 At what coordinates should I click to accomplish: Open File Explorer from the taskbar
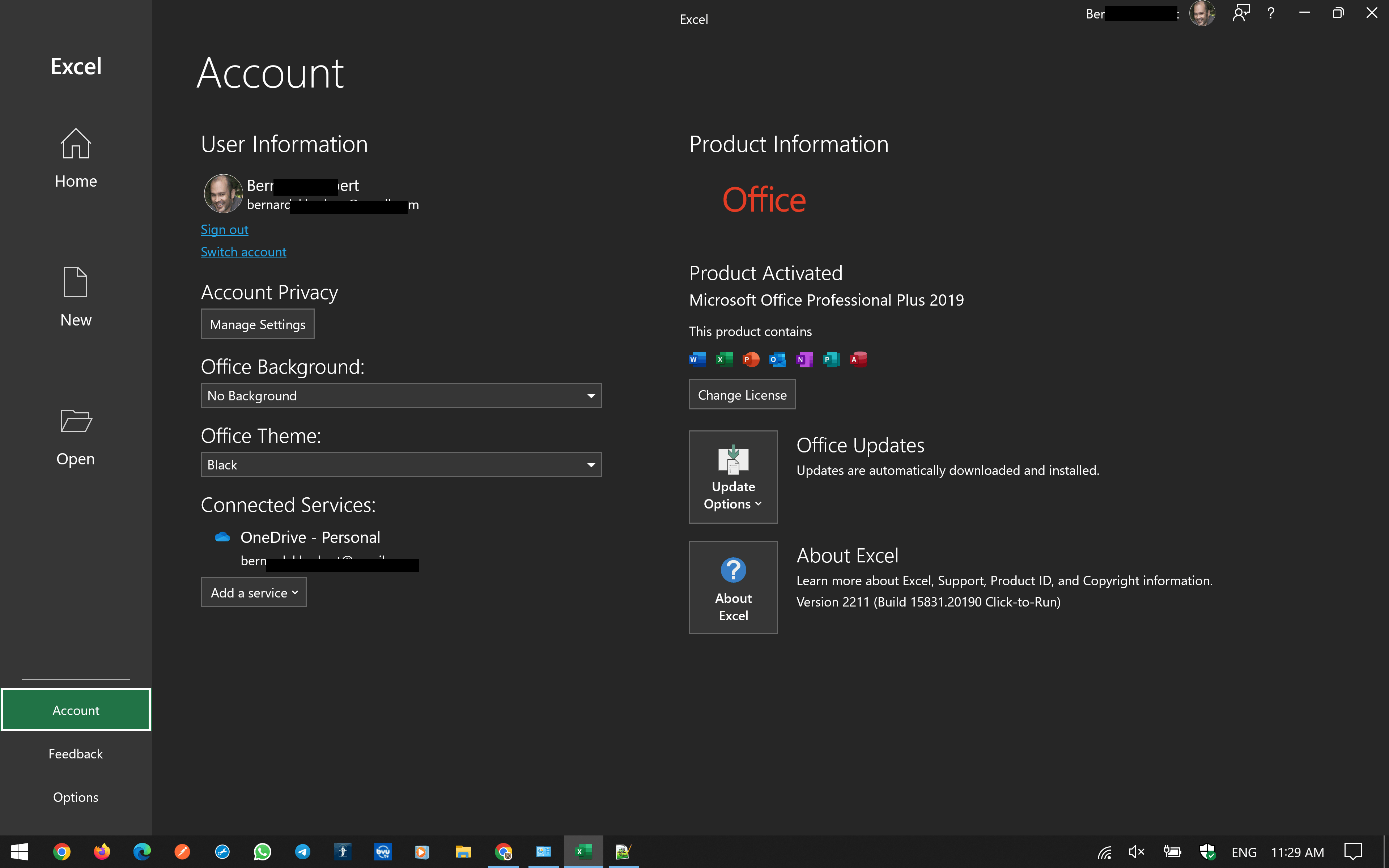[463, 852]
